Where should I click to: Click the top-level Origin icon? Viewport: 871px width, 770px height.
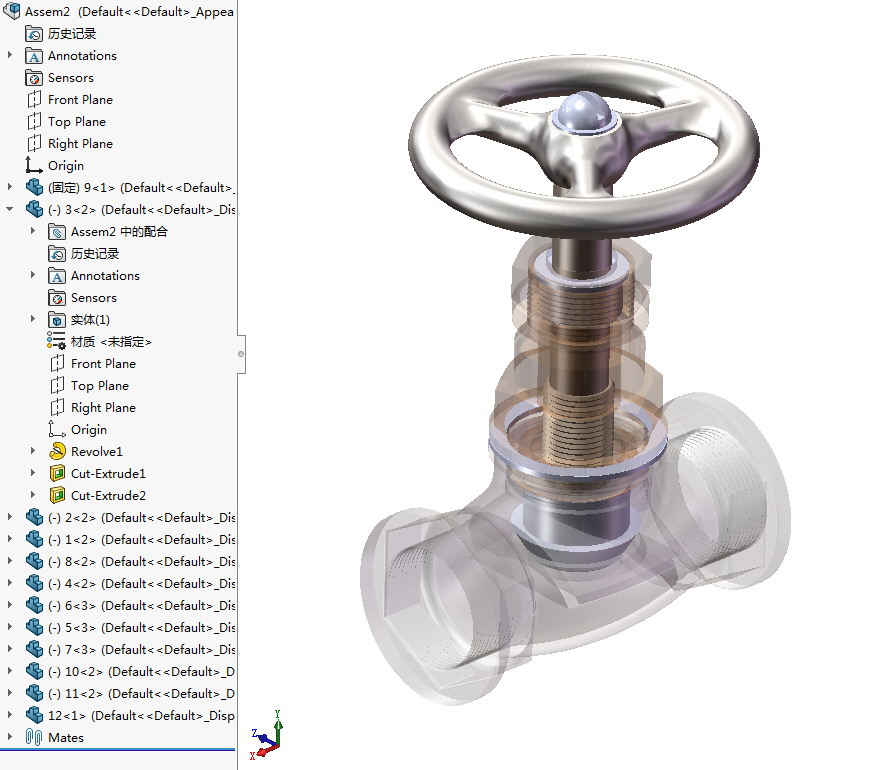34,166
